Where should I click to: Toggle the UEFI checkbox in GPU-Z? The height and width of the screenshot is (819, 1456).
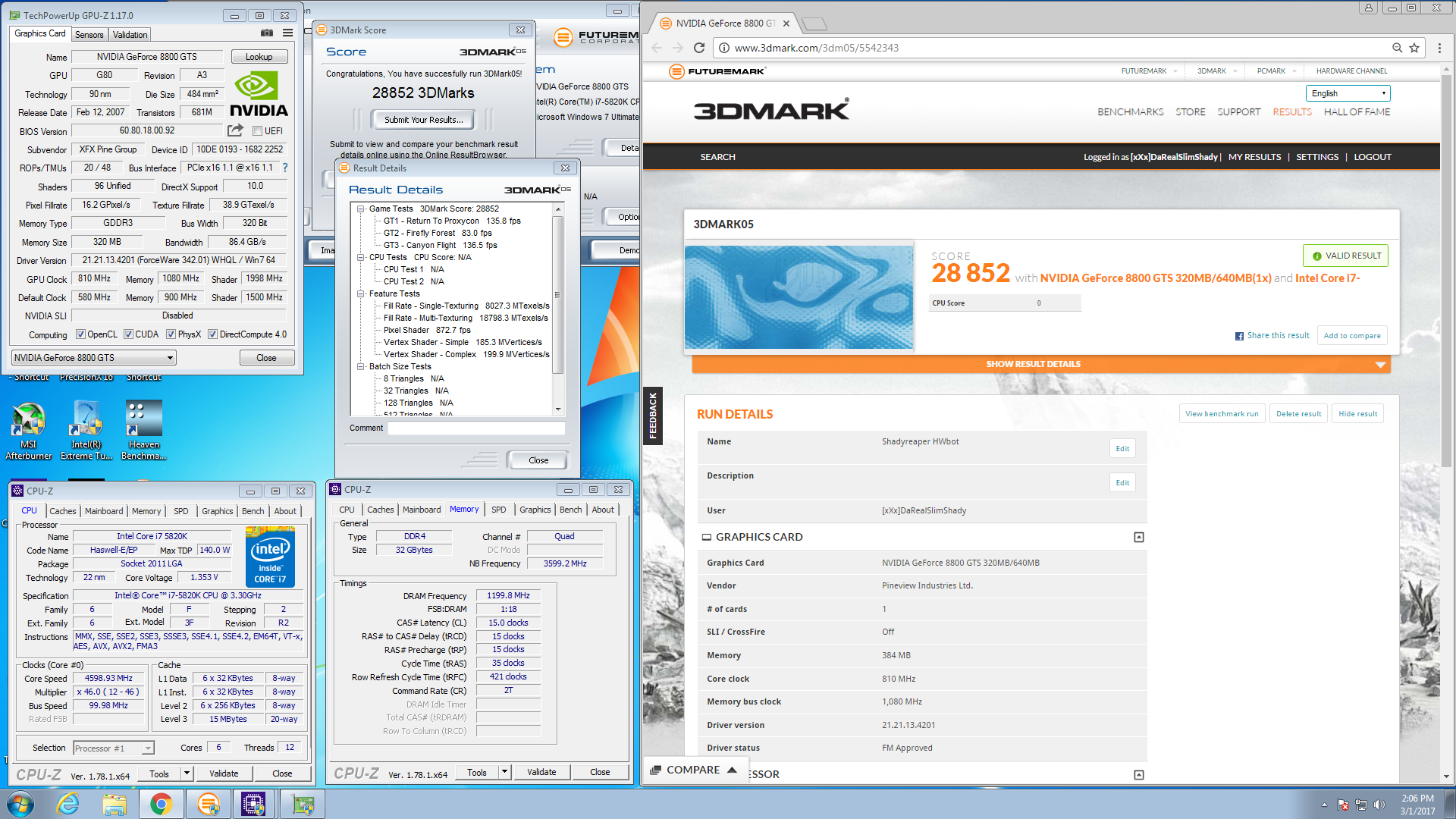click(x=257, y=131)
